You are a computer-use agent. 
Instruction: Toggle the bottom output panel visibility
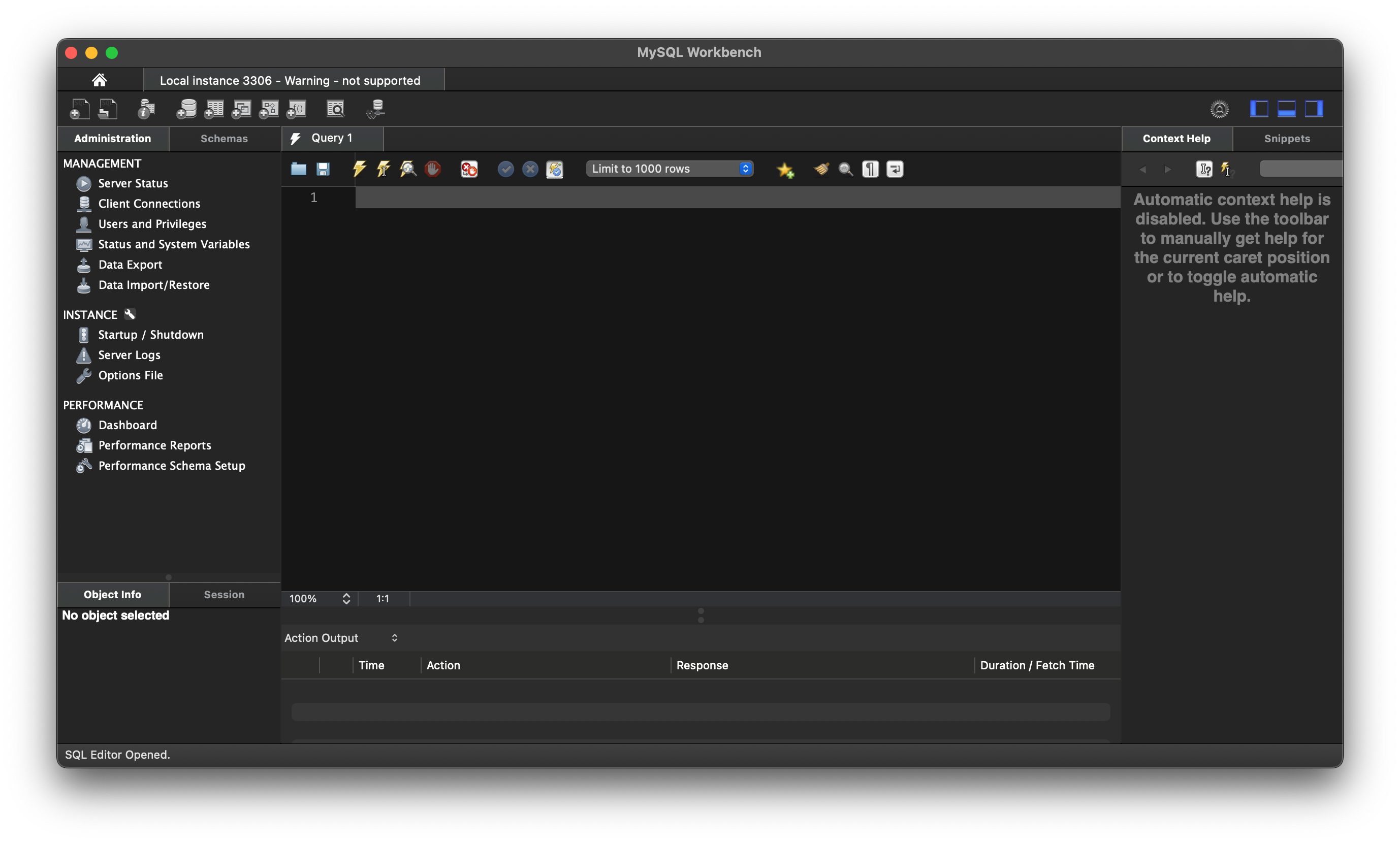[x=1286, y=109]
